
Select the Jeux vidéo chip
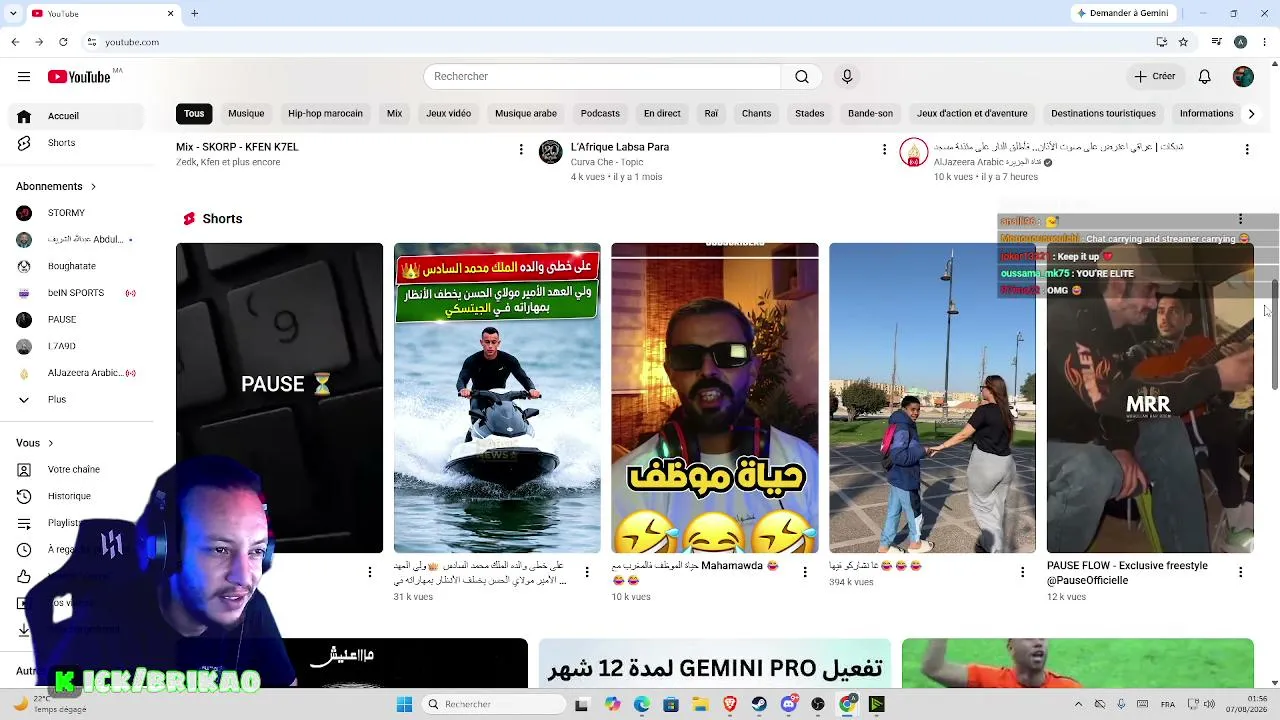pyautogui.click(x=448, y=114)
